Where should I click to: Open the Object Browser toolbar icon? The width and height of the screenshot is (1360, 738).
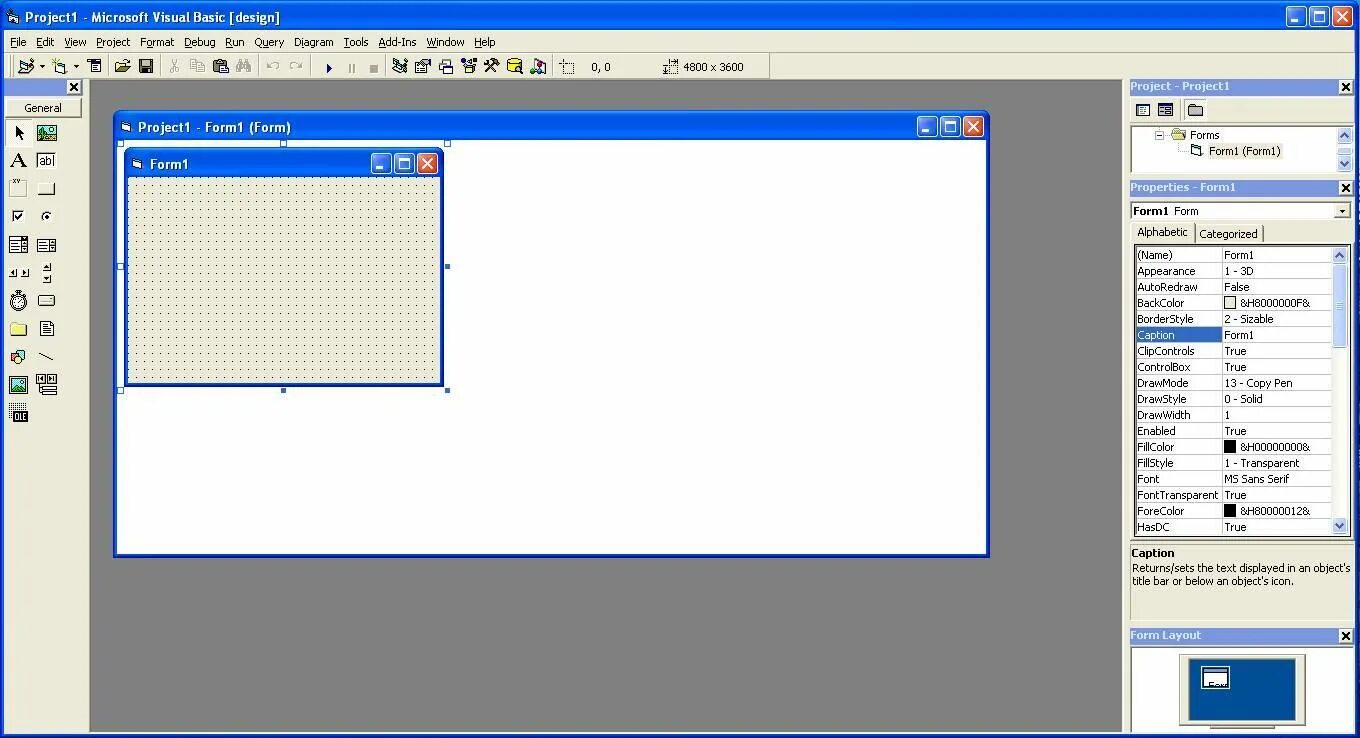469,67
